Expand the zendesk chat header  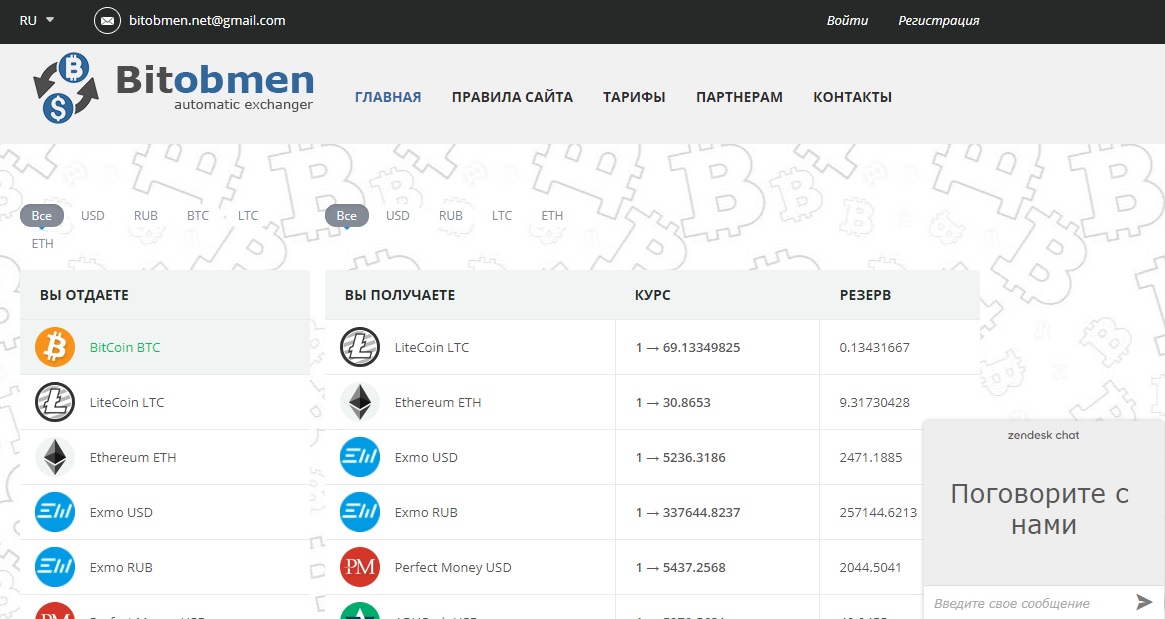tap(1043, 435)
